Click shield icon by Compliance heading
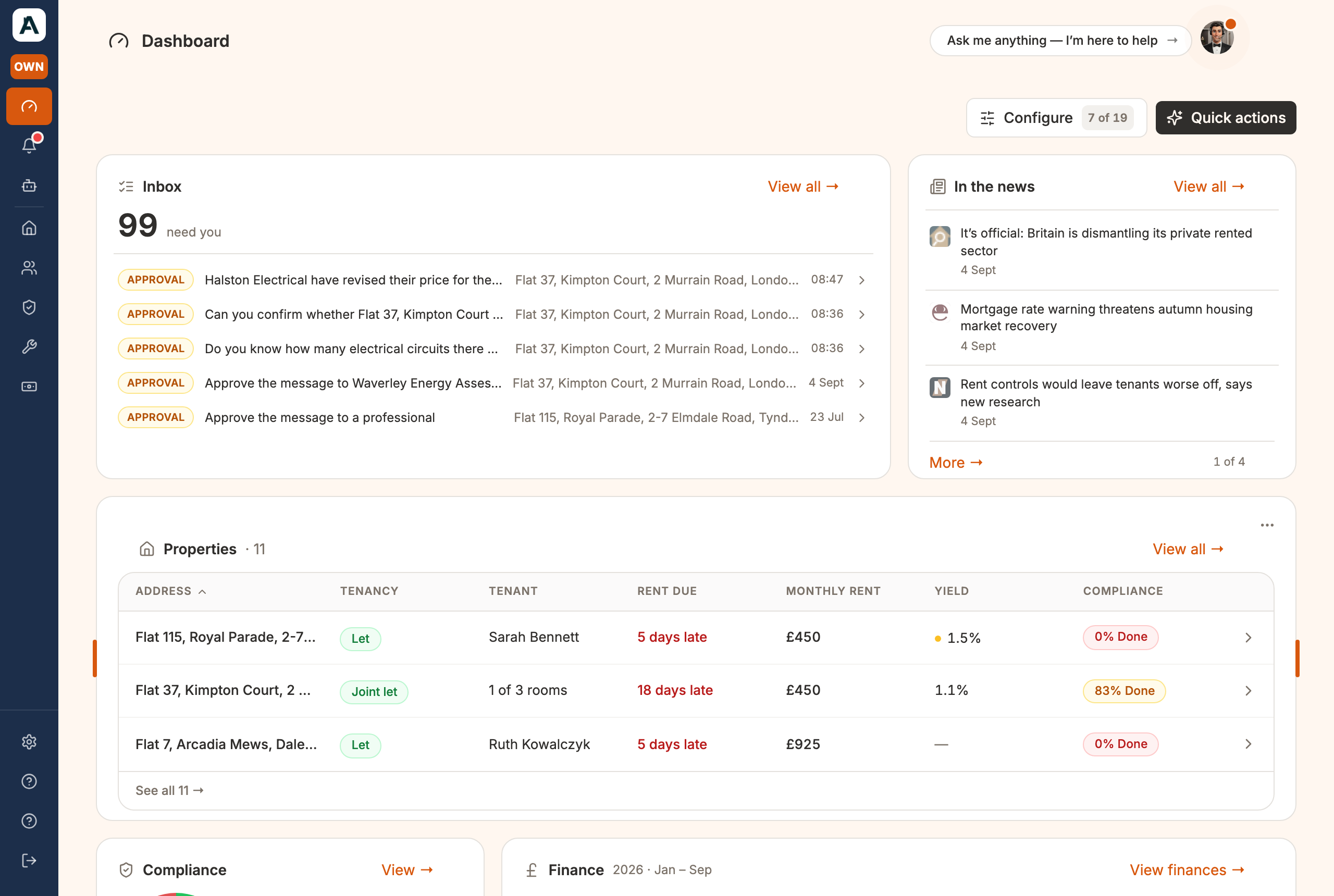The image size is (1334, 896). 126,870
